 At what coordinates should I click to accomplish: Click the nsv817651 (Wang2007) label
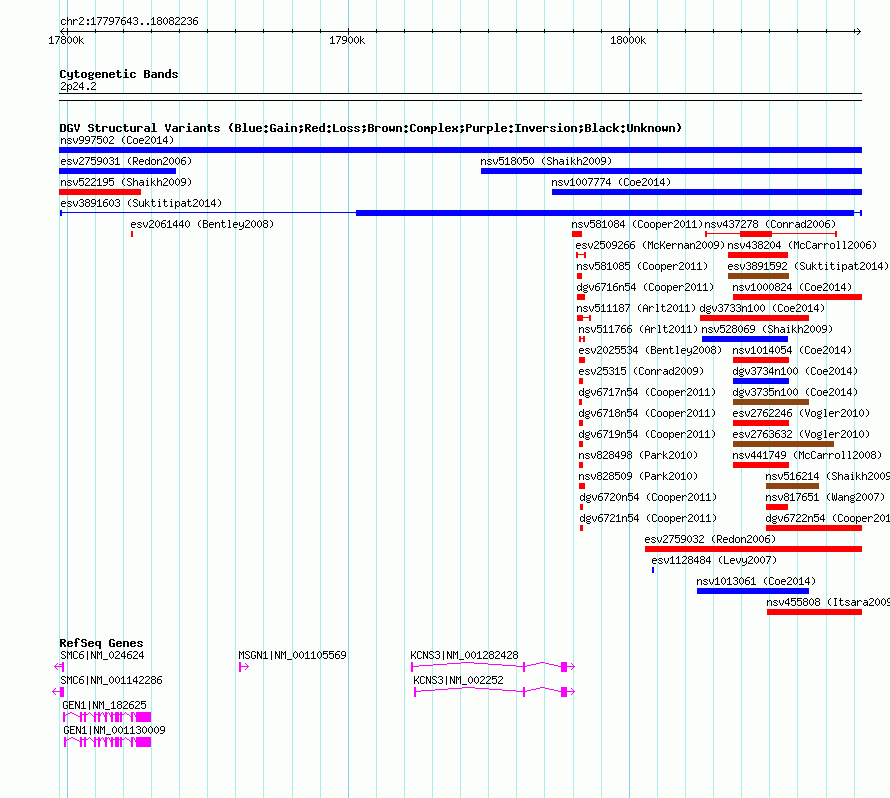pyautogui.click(x=825, y=497)
